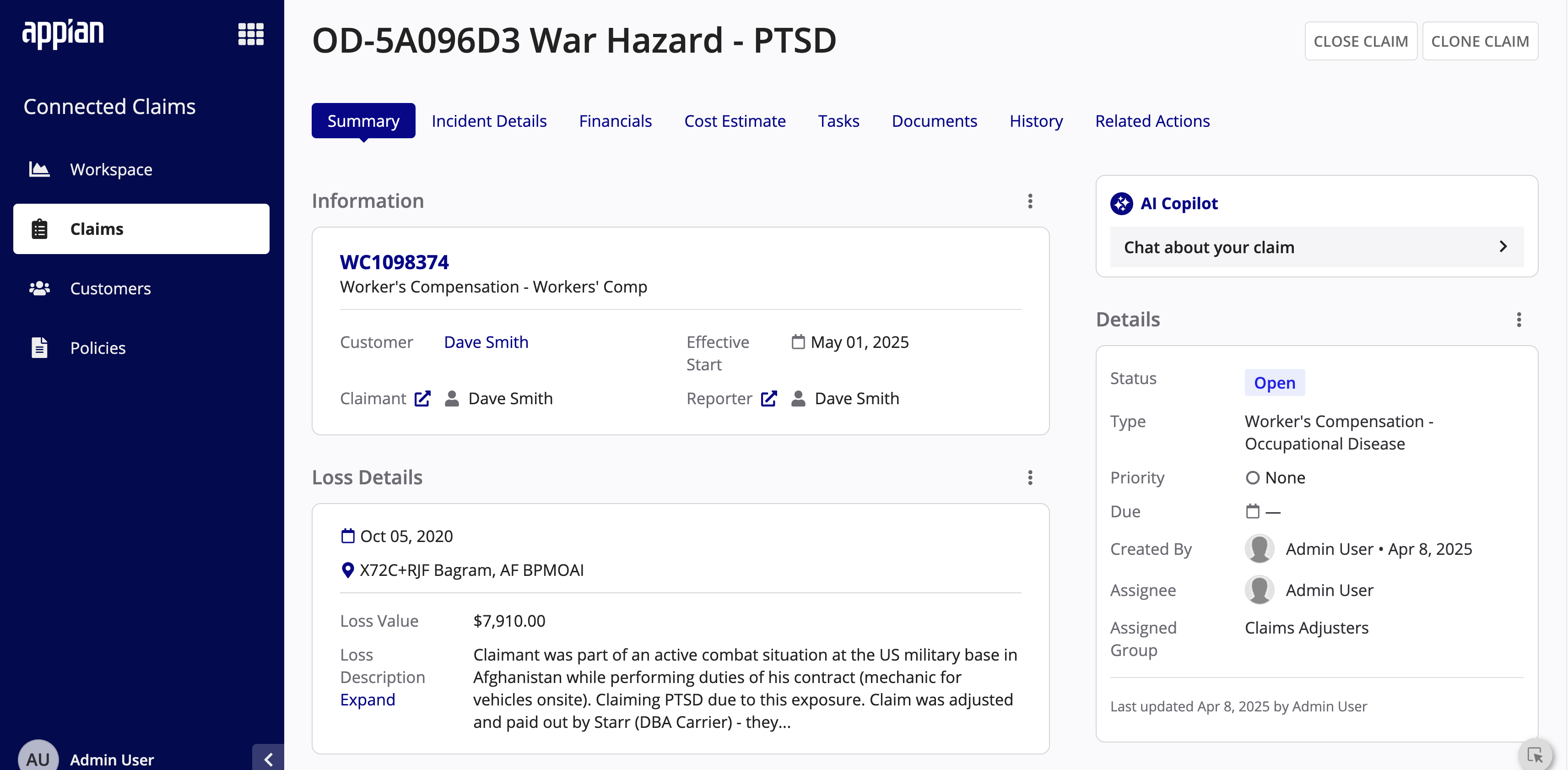This screenshot has height=770, width=1568.
Task: Click the Effective Start calendar icon
Action: point(798,342)
